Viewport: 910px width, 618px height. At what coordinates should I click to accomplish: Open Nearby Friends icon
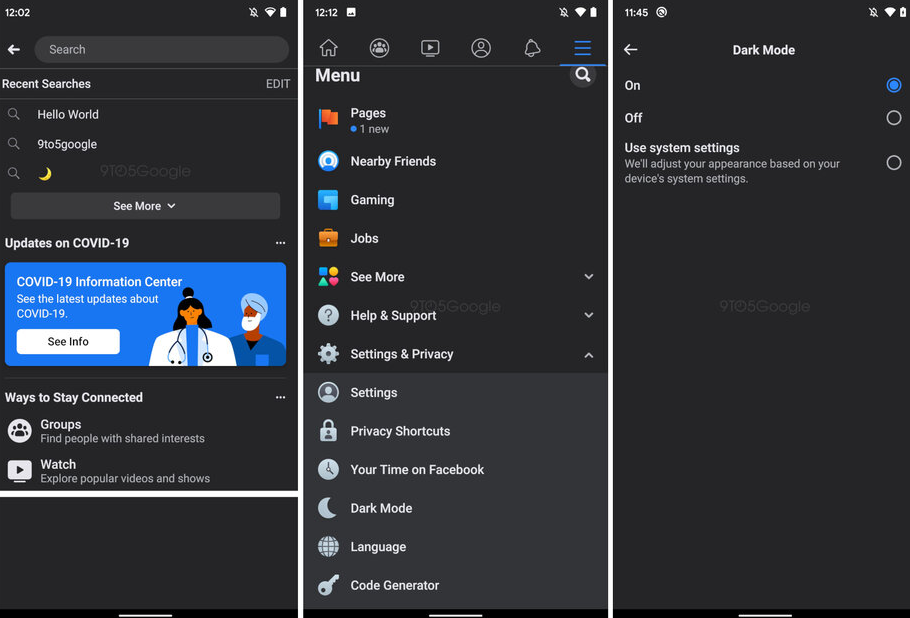point(328,161)
